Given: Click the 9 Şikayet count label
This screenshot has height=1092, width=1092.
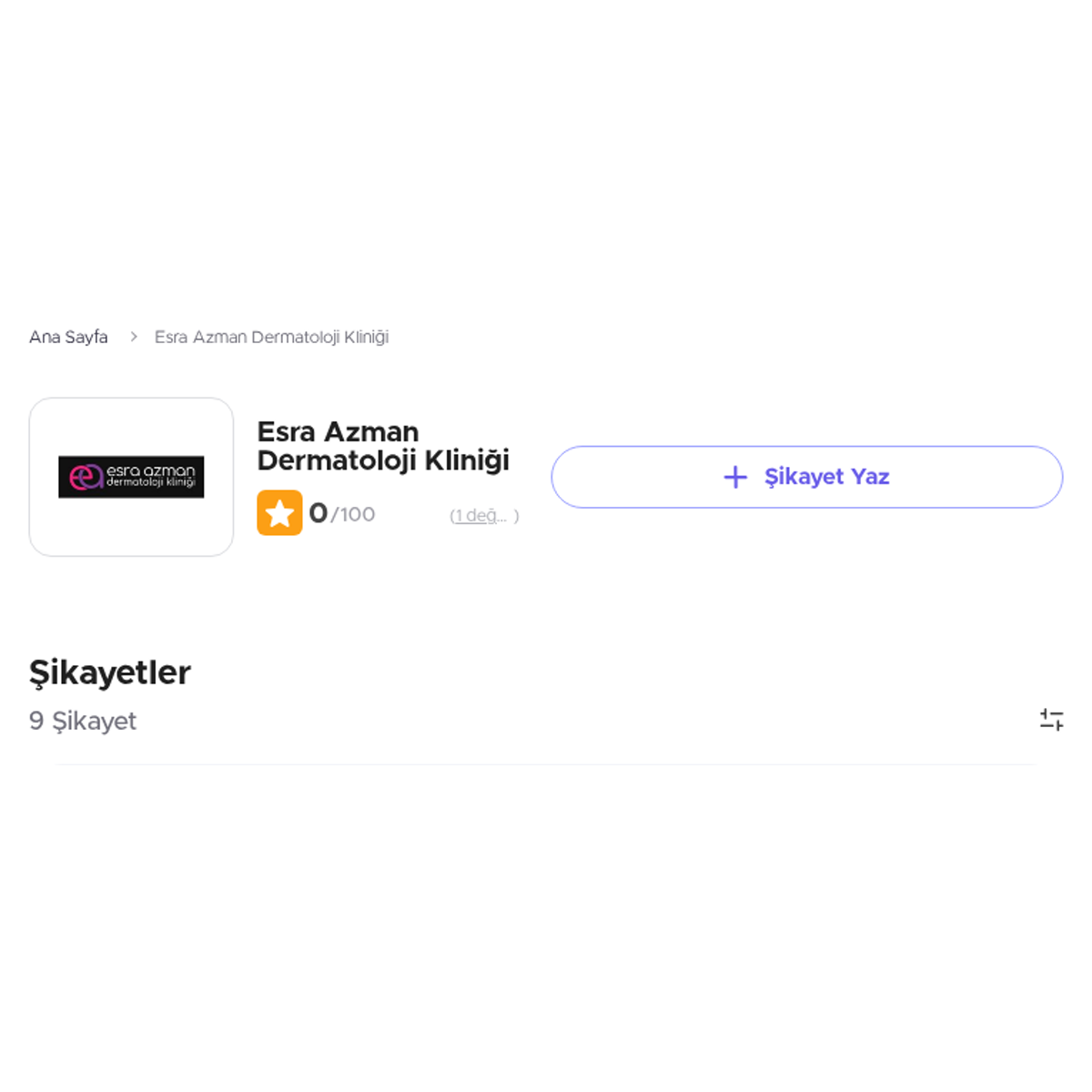Looking at the screenshot, I should 83,721.
